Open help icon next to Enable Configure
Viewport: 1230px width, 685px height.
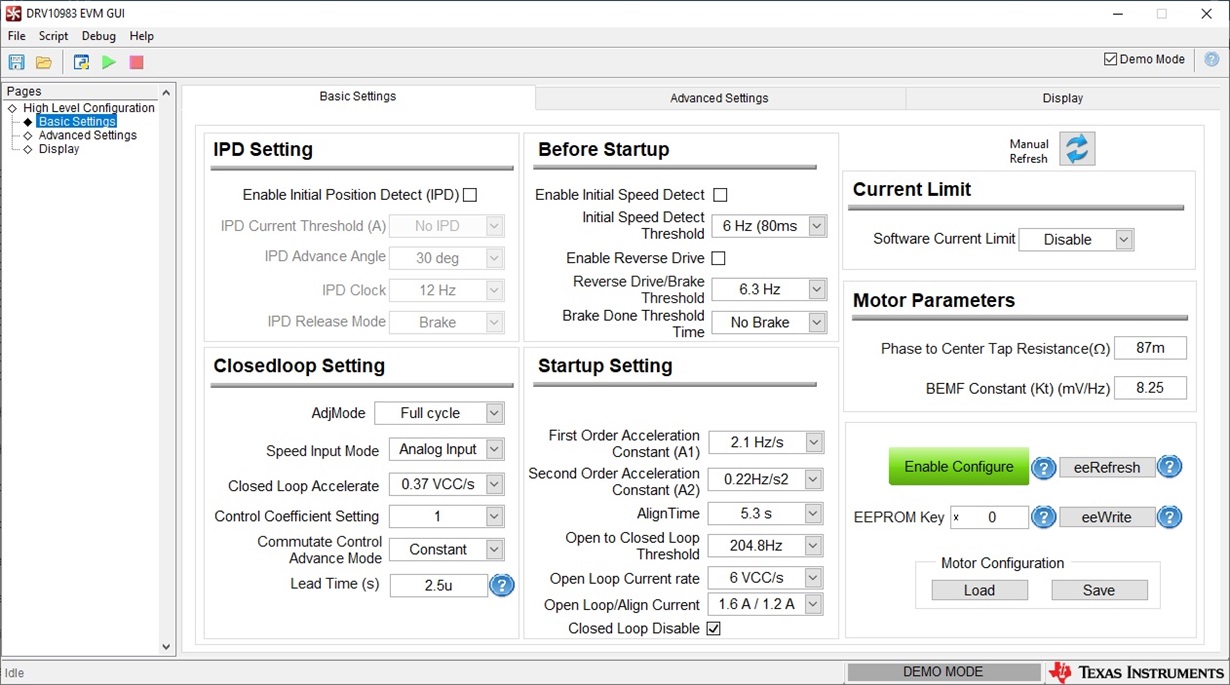(x=1043, y=467)
